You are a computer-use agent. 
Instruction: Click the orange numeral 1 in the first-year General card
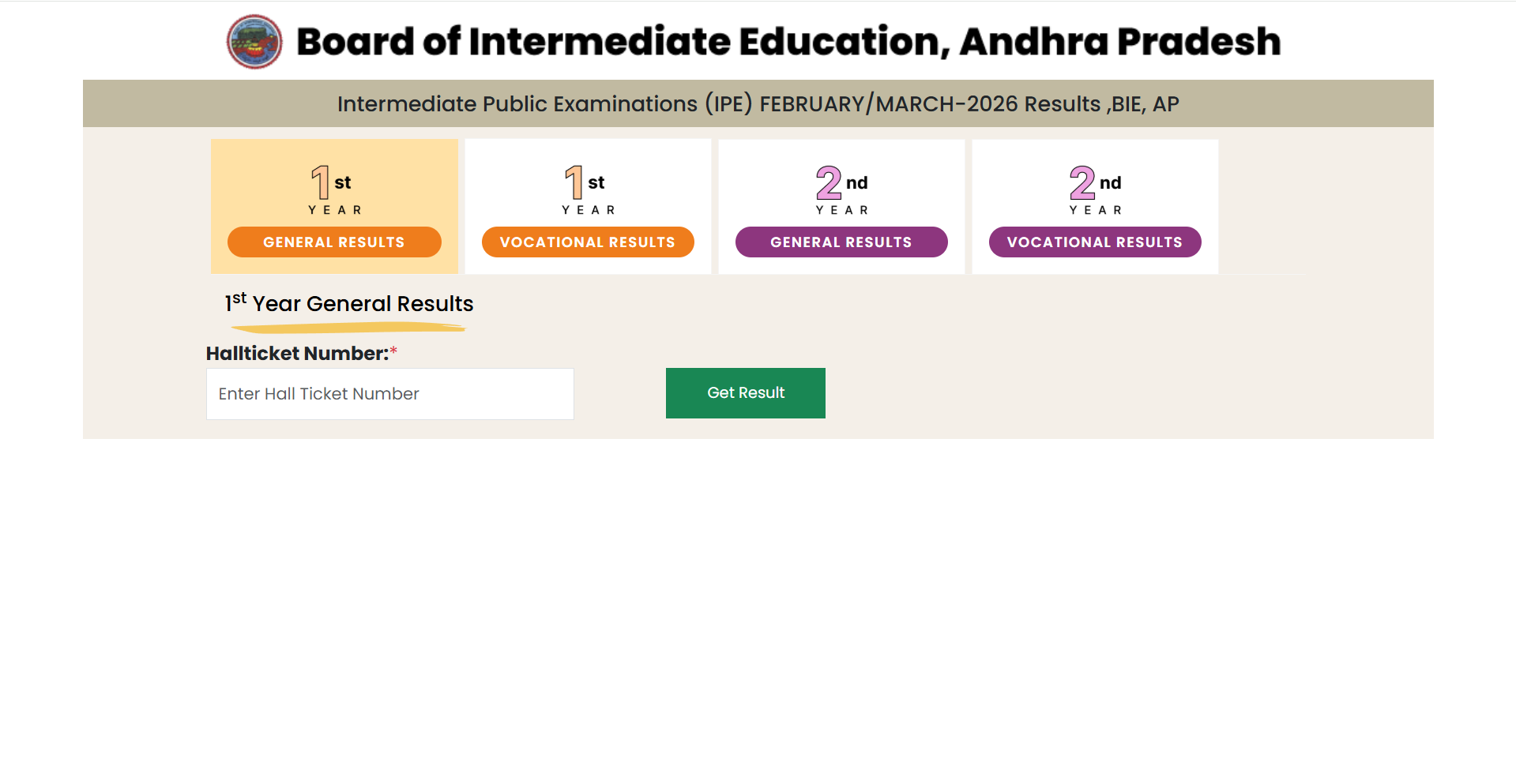pos(320,182)
